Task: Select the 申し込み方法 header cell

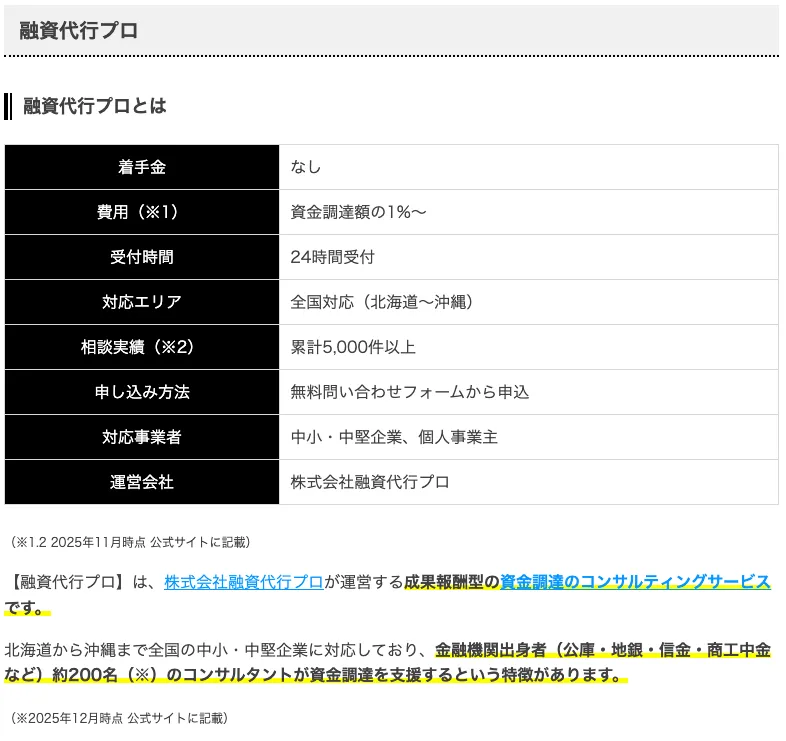Action: tap(142, 392)
